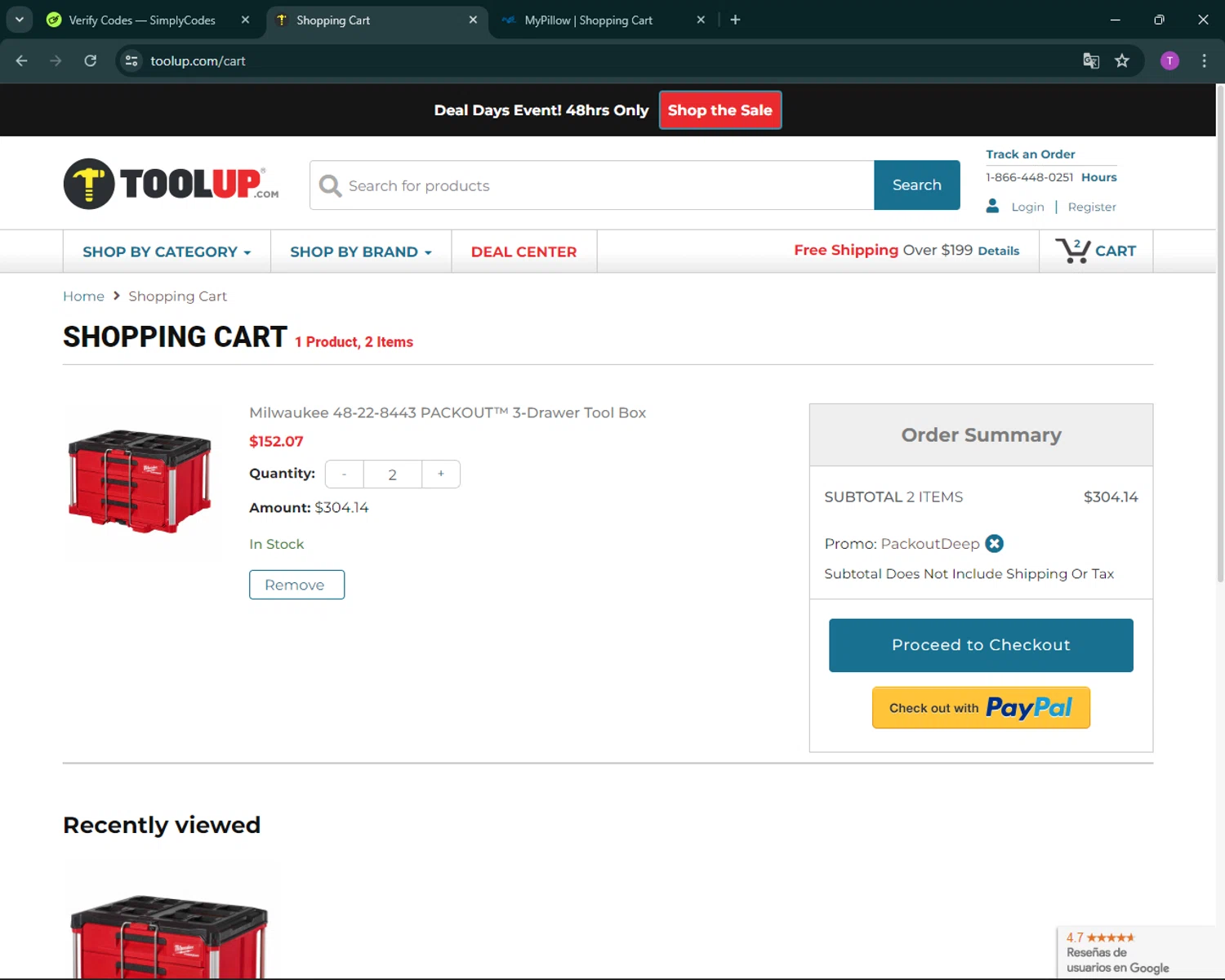Image resolution: width=1225 pixels, height=980 pixels.
Task: Proceed to Checkout
Action: point(981,645)
